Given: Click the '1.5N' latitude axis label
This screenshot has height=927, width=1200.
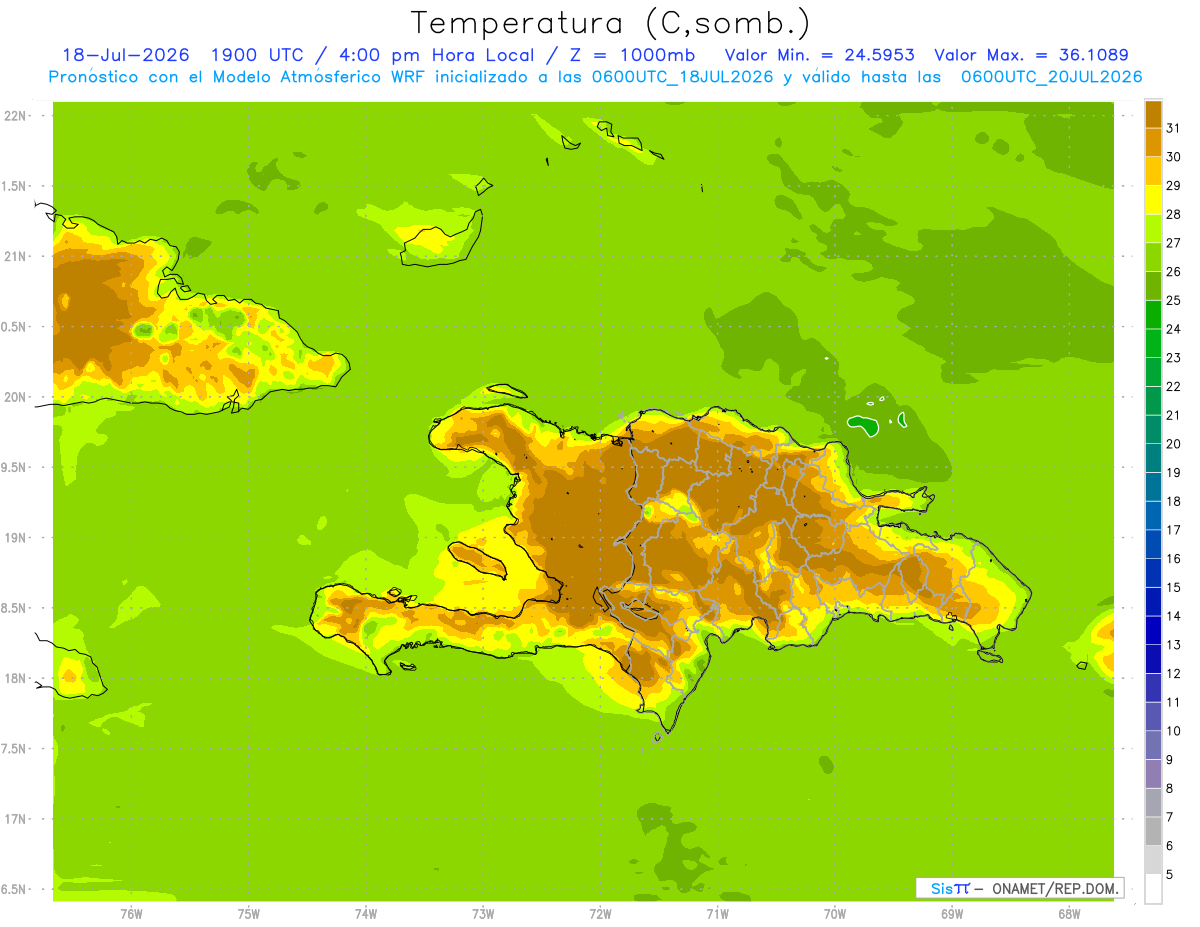Looking at the screenshot, I should coord(15,186).
